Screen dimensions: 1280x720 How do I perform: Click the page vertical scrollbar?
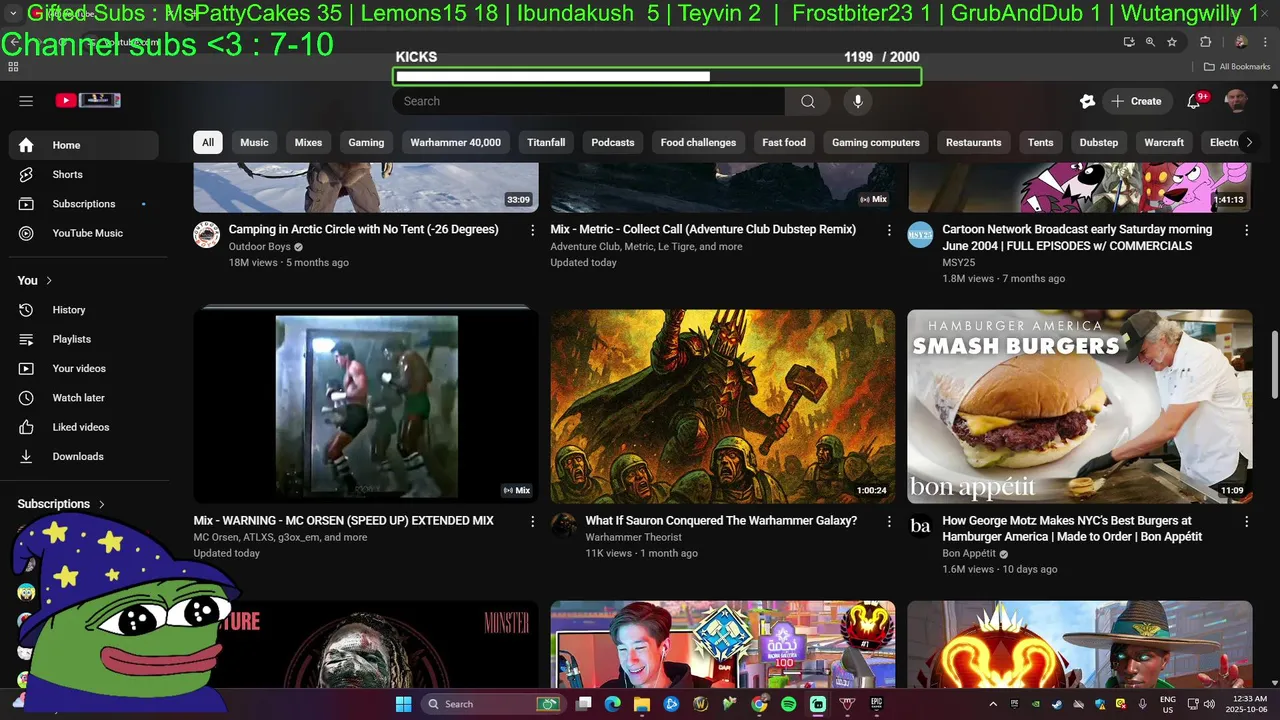click(1274, 365)
